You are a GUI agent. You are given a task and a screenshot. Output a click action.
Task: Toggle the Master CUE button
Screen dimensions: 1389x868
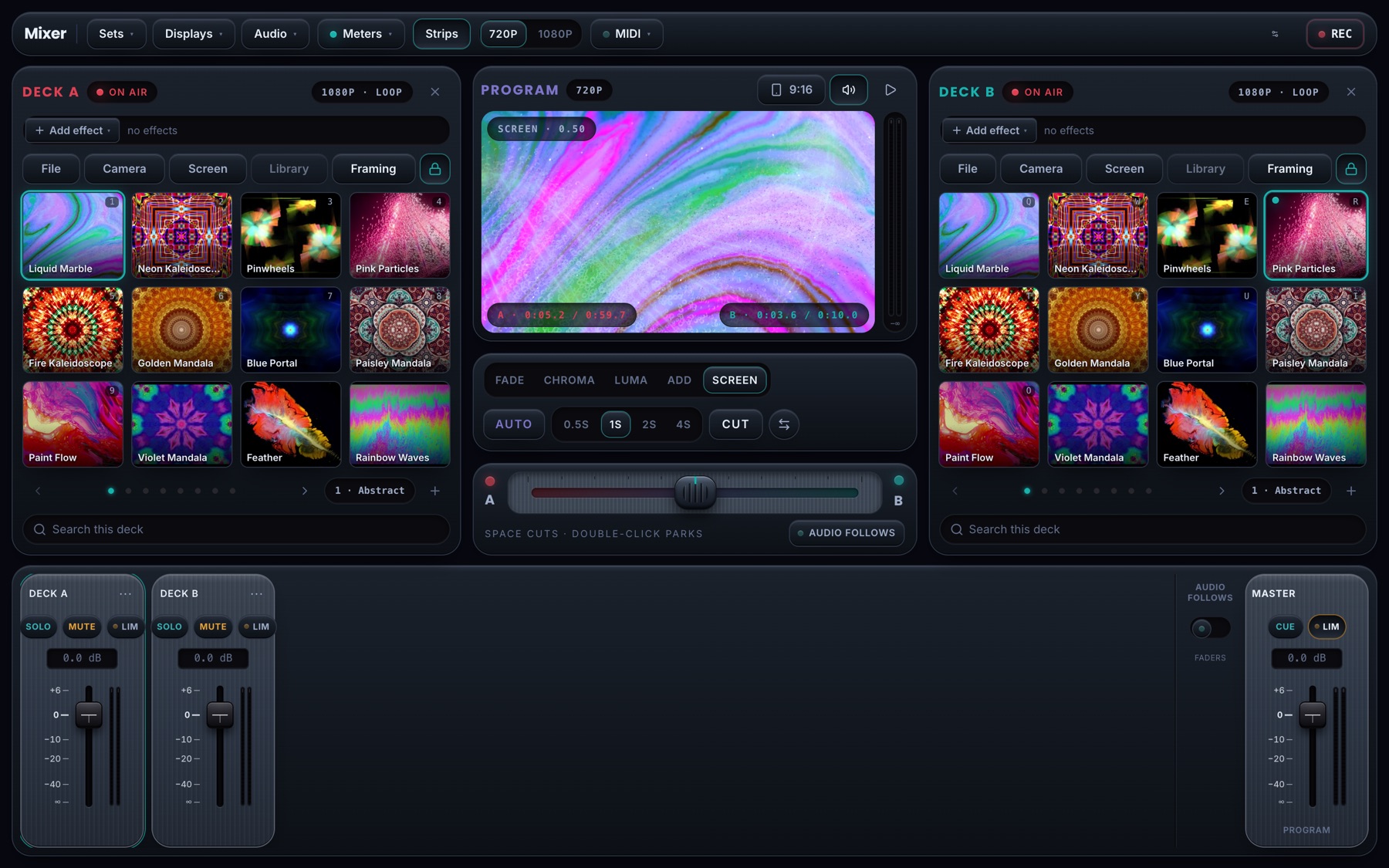coord(1285,627)
